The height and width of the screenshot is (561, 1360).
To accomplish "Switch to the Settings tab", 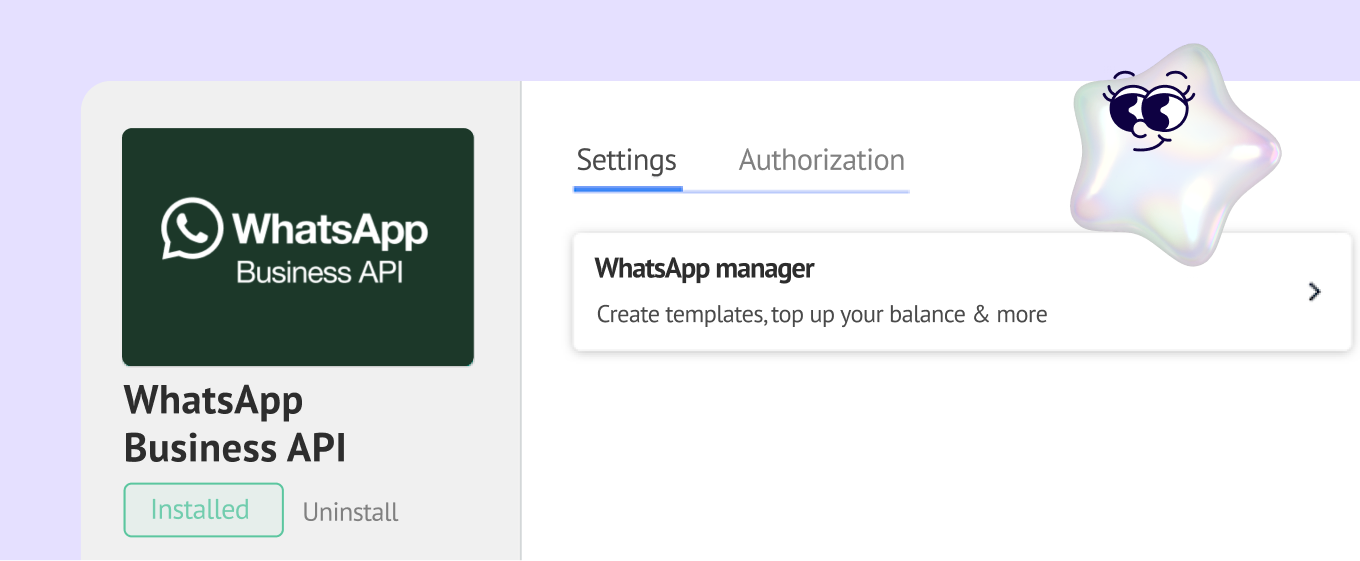I will (627, 160).
